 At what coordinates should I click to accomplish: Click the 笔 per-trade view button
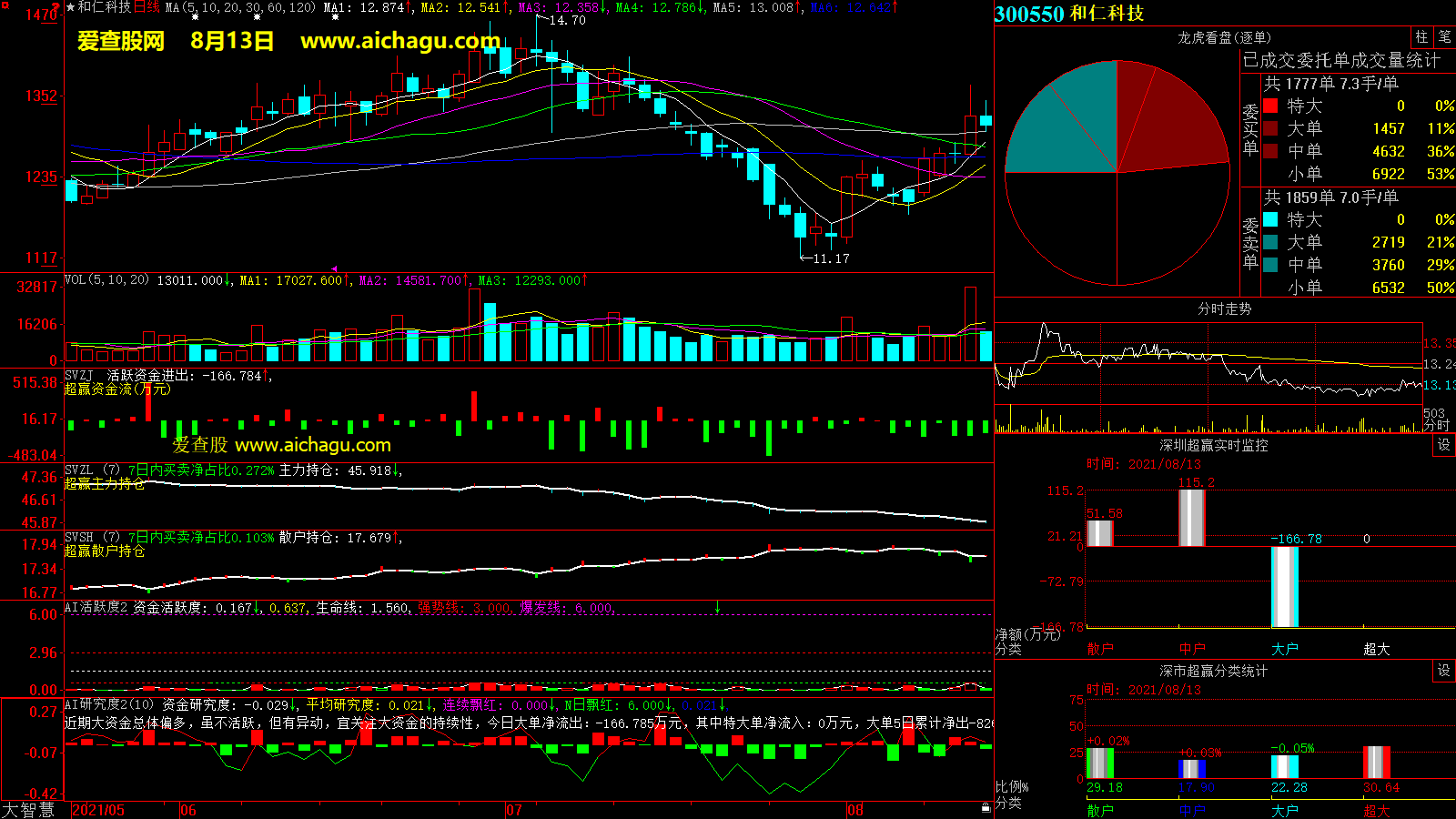point(1444,37)
